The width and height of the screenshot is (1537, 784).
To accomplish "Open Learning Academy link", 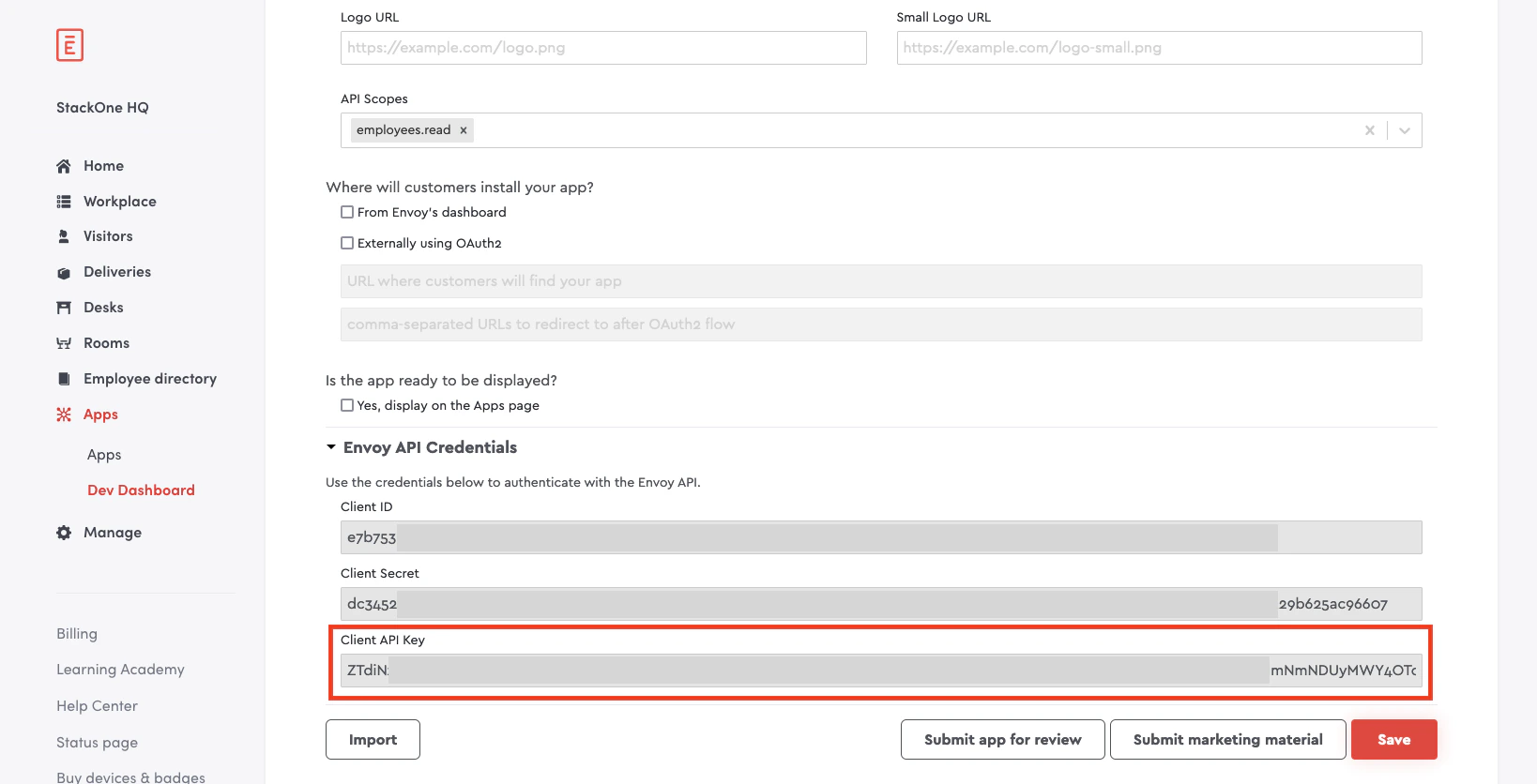I will [120, 670].
